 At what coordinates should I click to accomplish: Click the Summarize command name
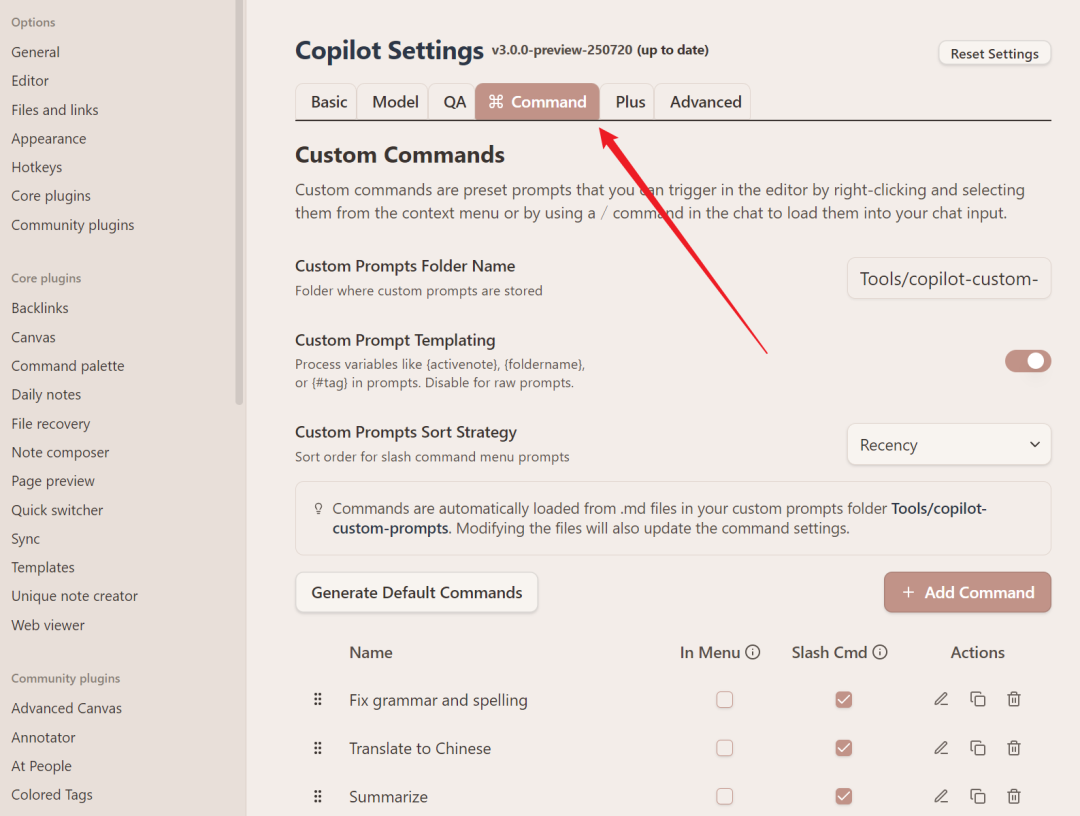pyautogui.click(x=388, y=797)
